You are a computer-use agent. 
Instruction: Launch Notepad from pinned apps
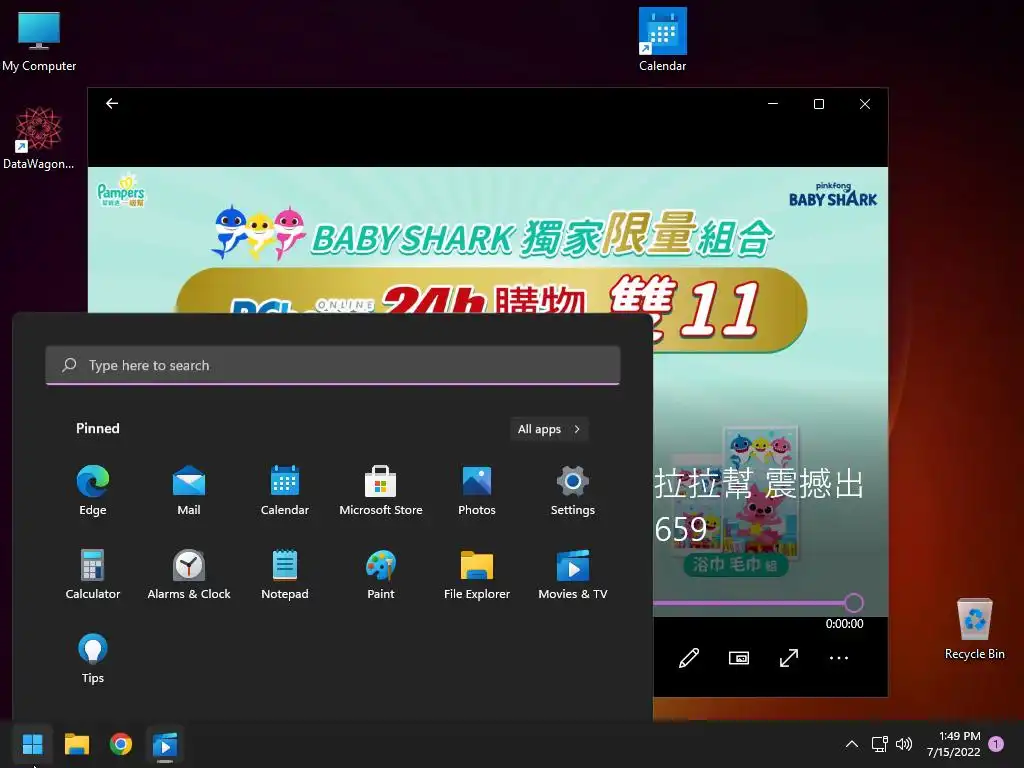[x=285, y=575]
